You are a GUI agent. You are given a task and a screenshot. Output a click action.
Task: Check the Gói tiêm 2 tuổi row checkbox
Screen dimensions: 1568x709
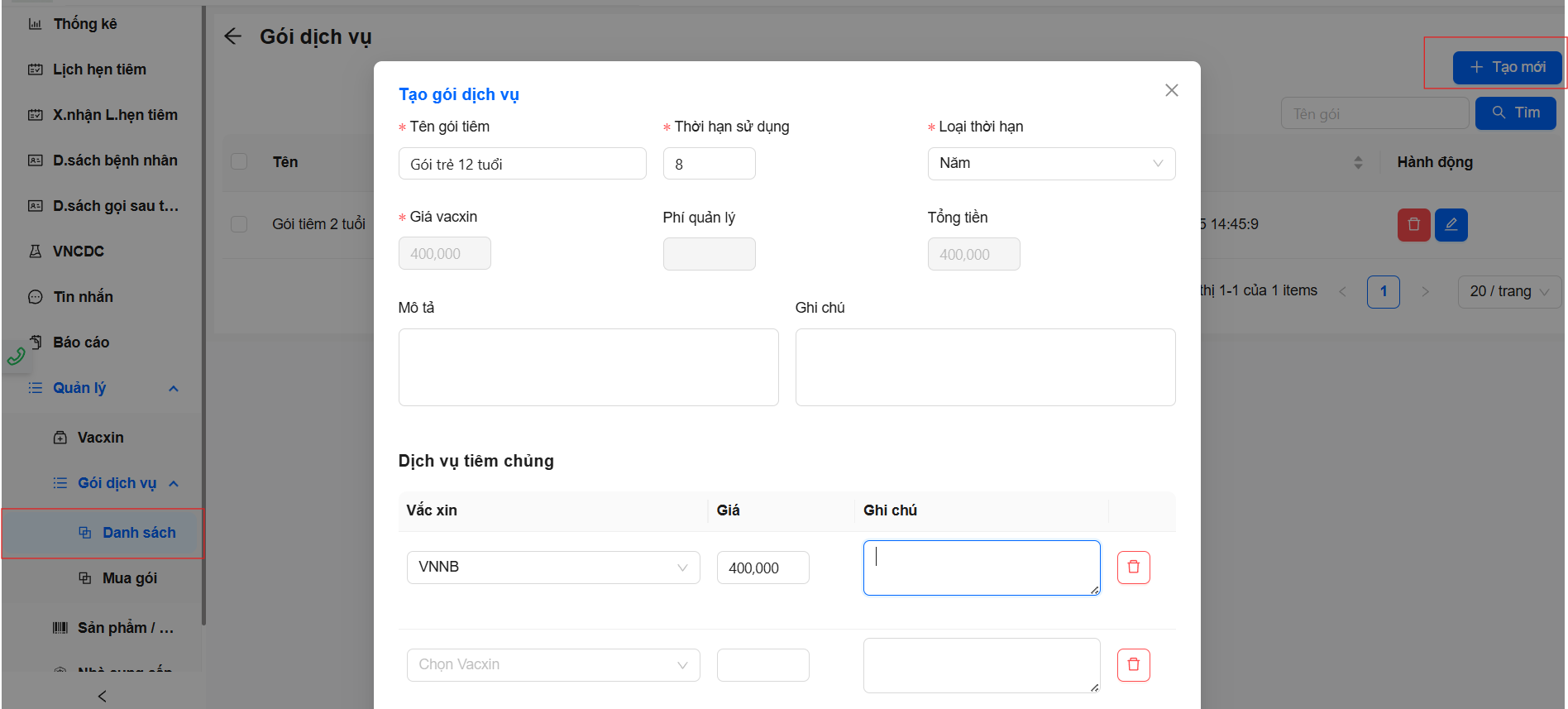pos(239,224)
